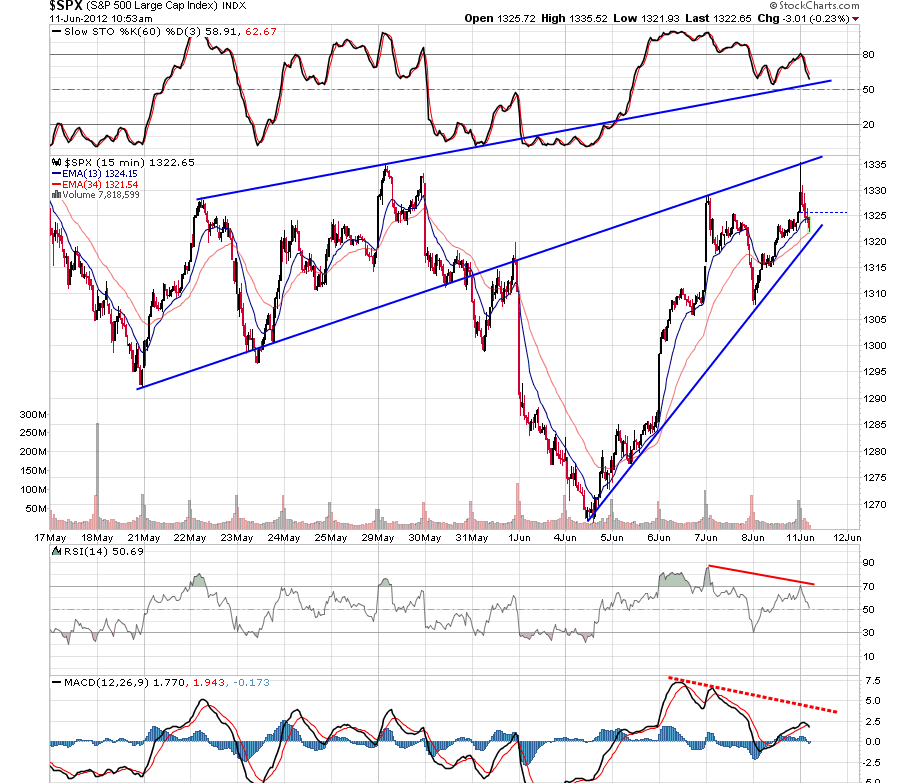Click the 50M volume axis label

[36, 508]
